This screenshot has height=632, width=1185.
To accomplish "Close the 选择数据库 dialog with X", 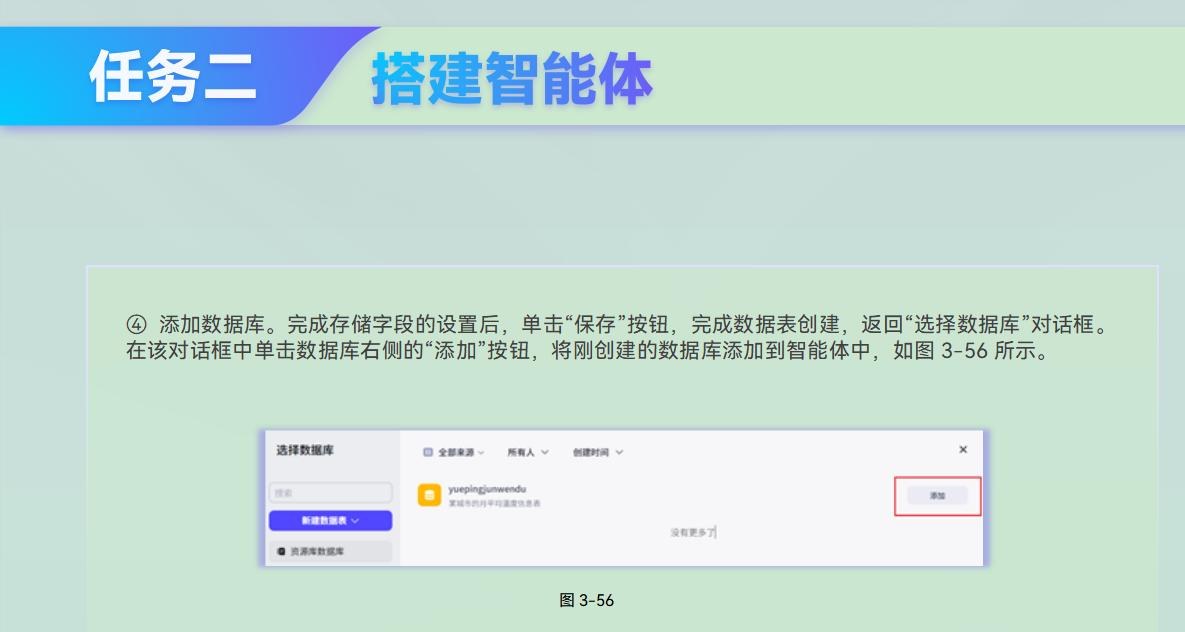I will [963, 450].
